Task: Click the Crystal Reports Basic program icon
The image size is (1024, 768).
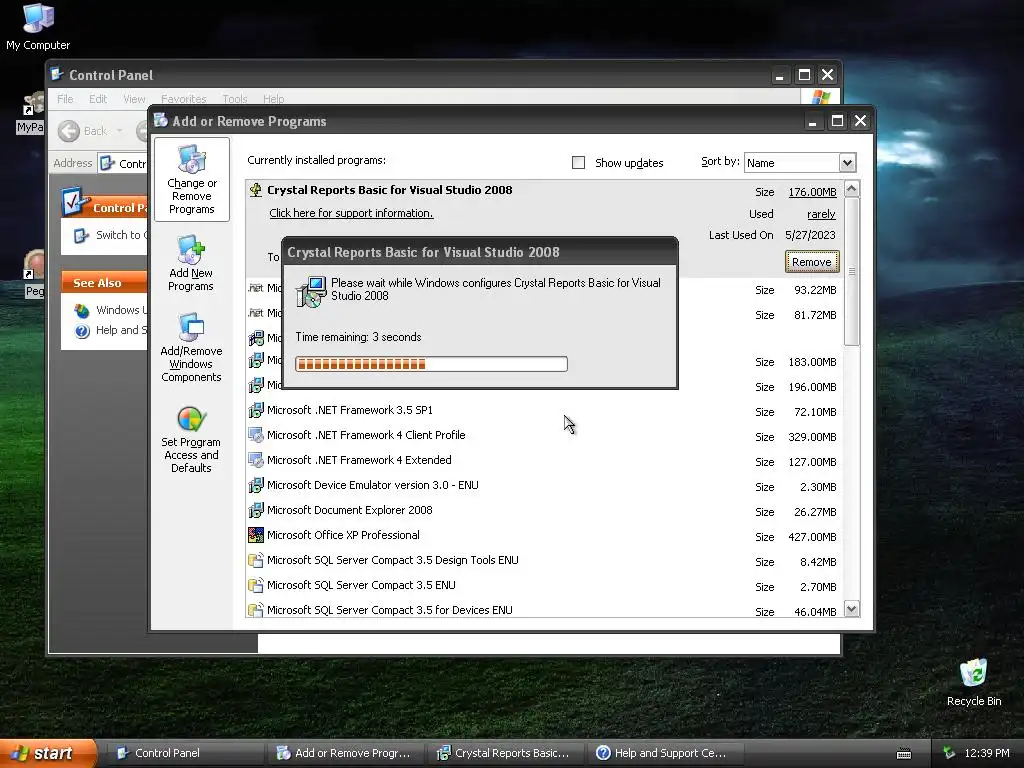Action: [x=256, y=190]
